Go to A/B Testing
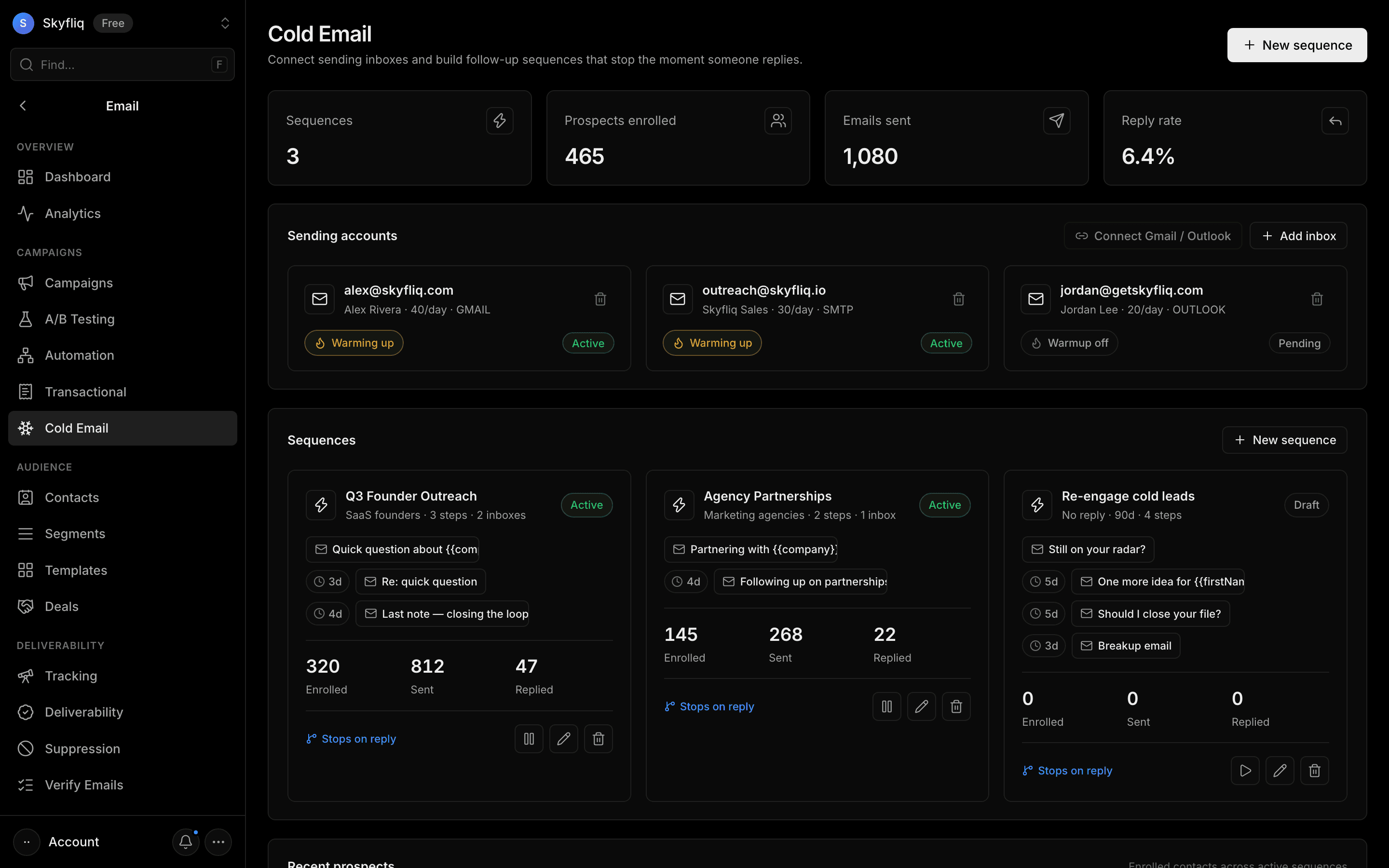This screenshot has width=1389, height=868. pos(122,319)
